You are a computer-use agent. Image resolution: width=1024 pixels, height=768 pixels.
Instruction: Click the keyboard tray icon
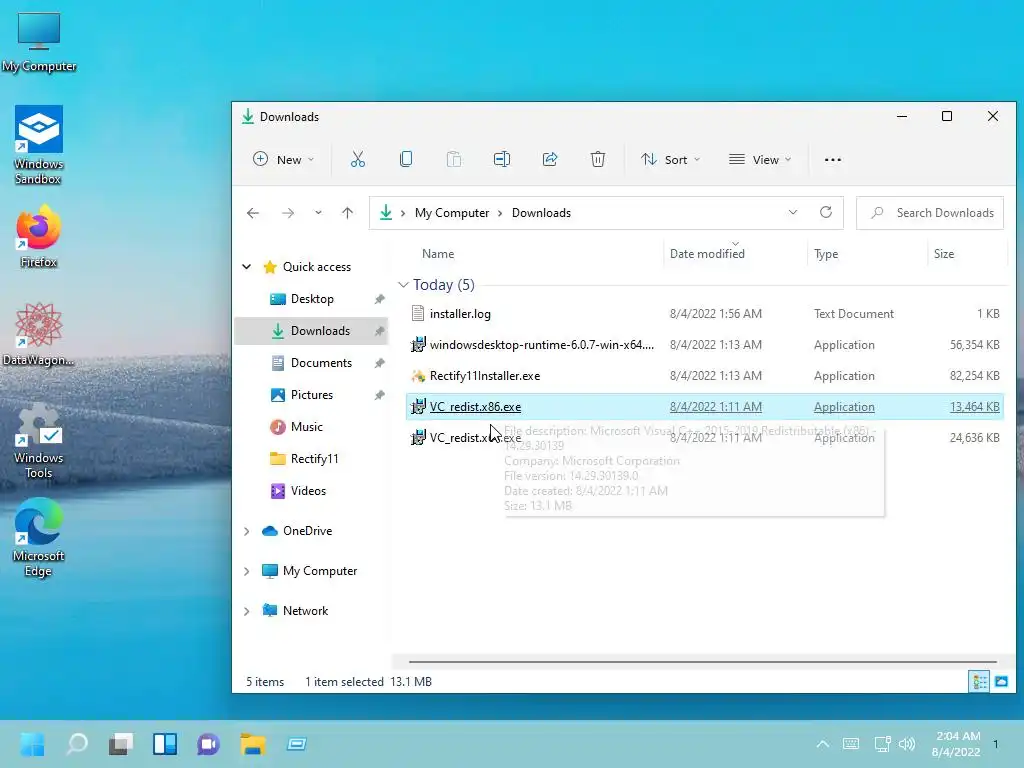851,744
